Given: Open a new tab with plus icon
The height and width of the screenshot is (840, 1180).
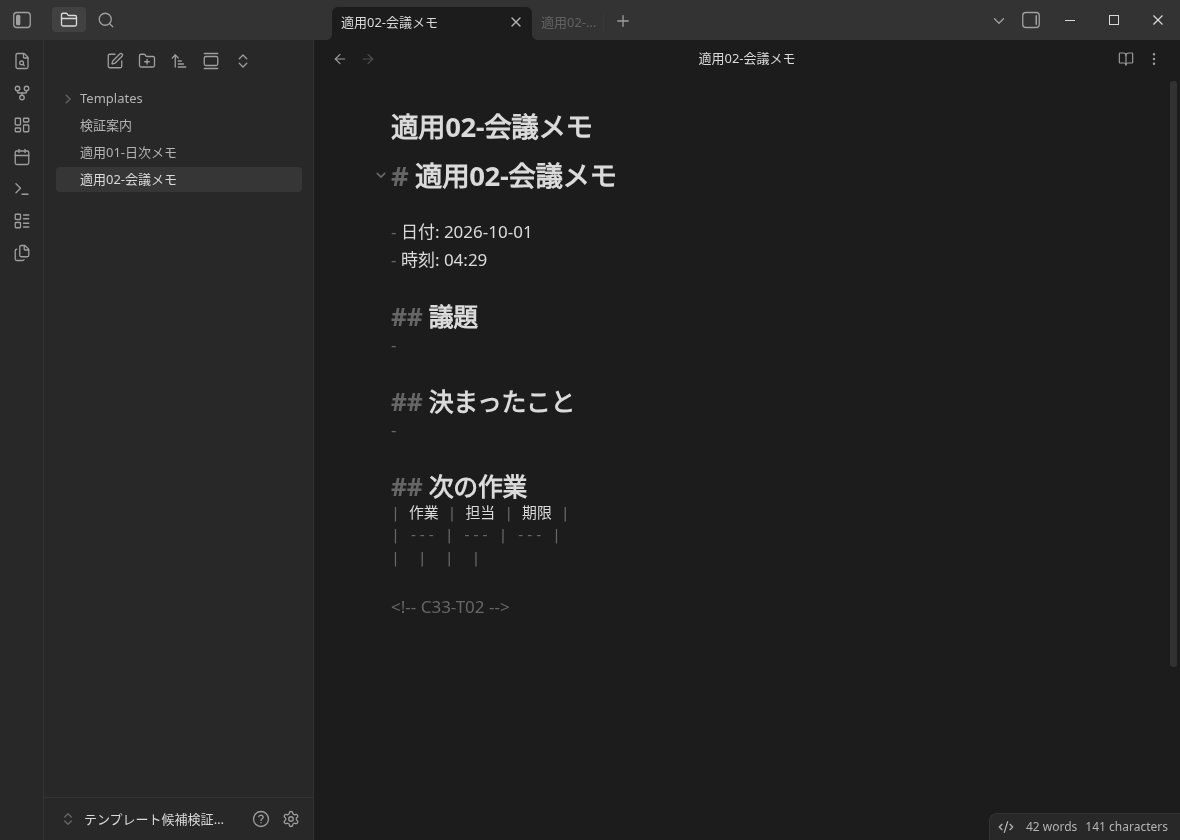Looking at the screenshot, I should pos(622,22).
